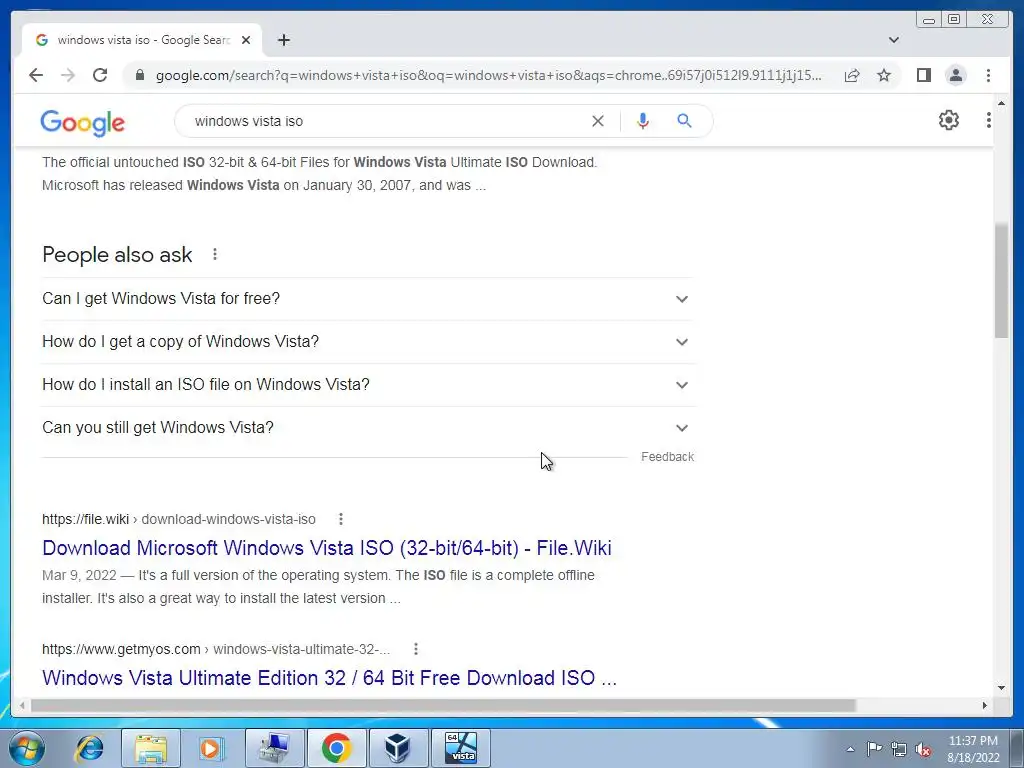Submit search with magnifier icon
Image resolution: width=1024 pixels, height=768 pixels.
(684, 121)
